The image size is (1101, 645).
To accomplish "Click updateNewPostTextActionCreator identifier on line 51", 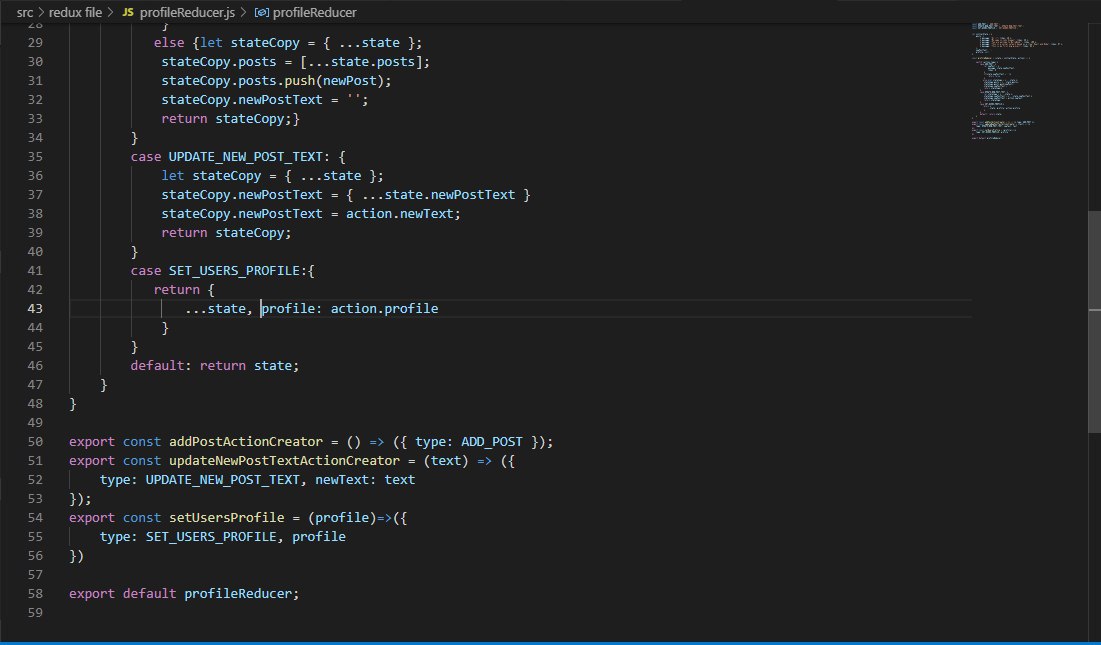I will coord(284,460).
